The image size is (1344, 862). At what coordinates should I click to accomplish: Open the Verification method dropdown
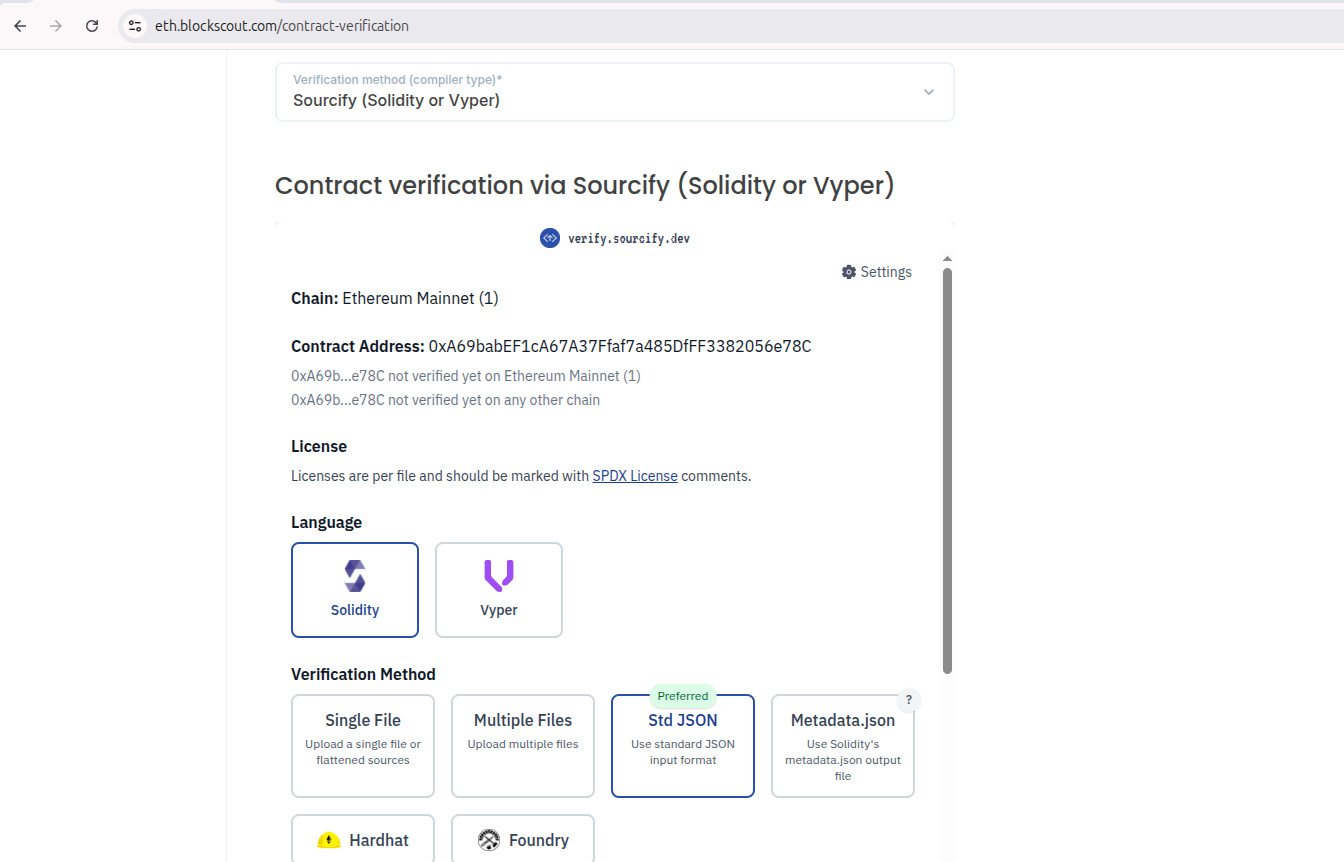[x=615, y=92]
